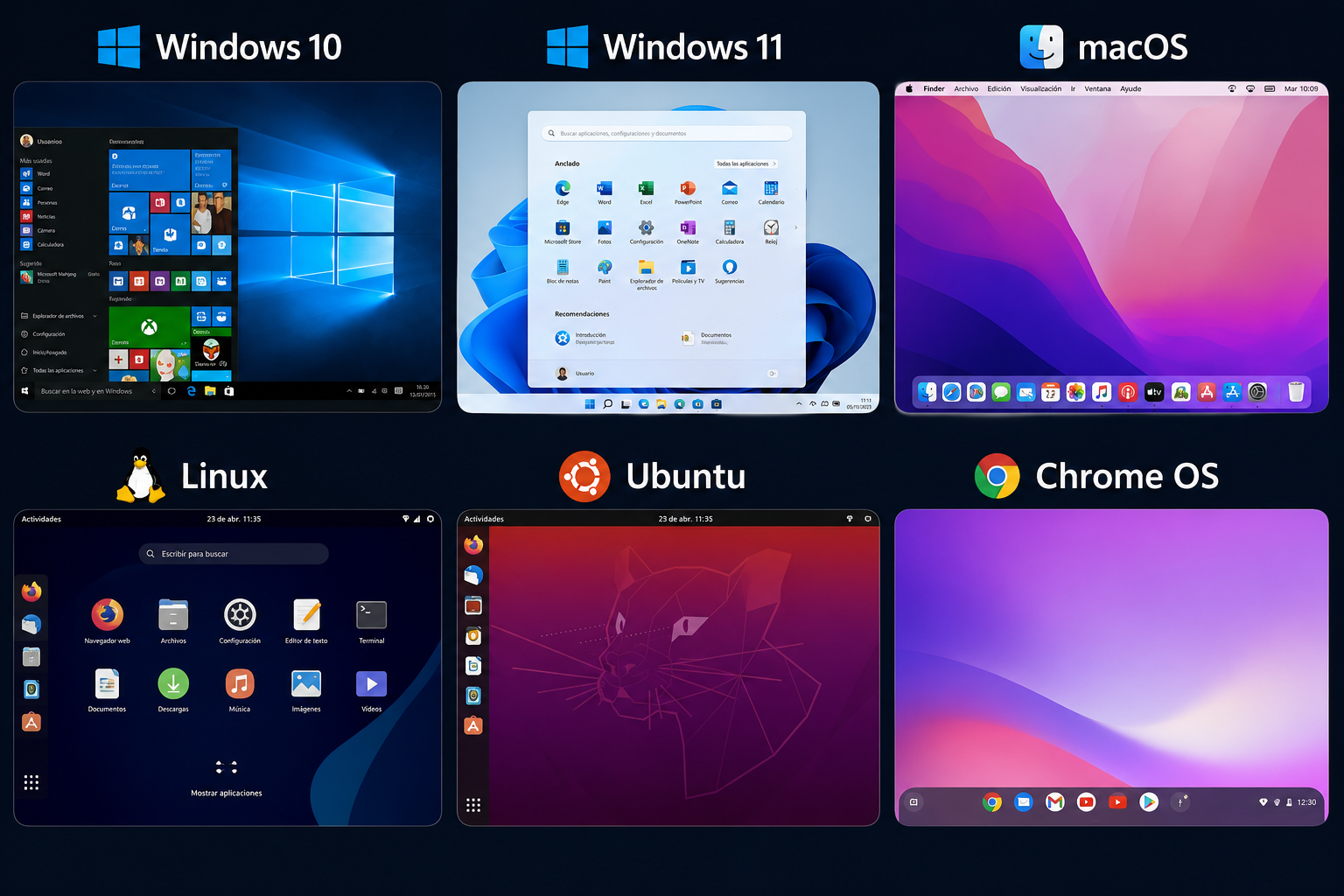Open macOS Ventana menu
The height and width of the screenshot is (896, 1344).
(1097, 88)
